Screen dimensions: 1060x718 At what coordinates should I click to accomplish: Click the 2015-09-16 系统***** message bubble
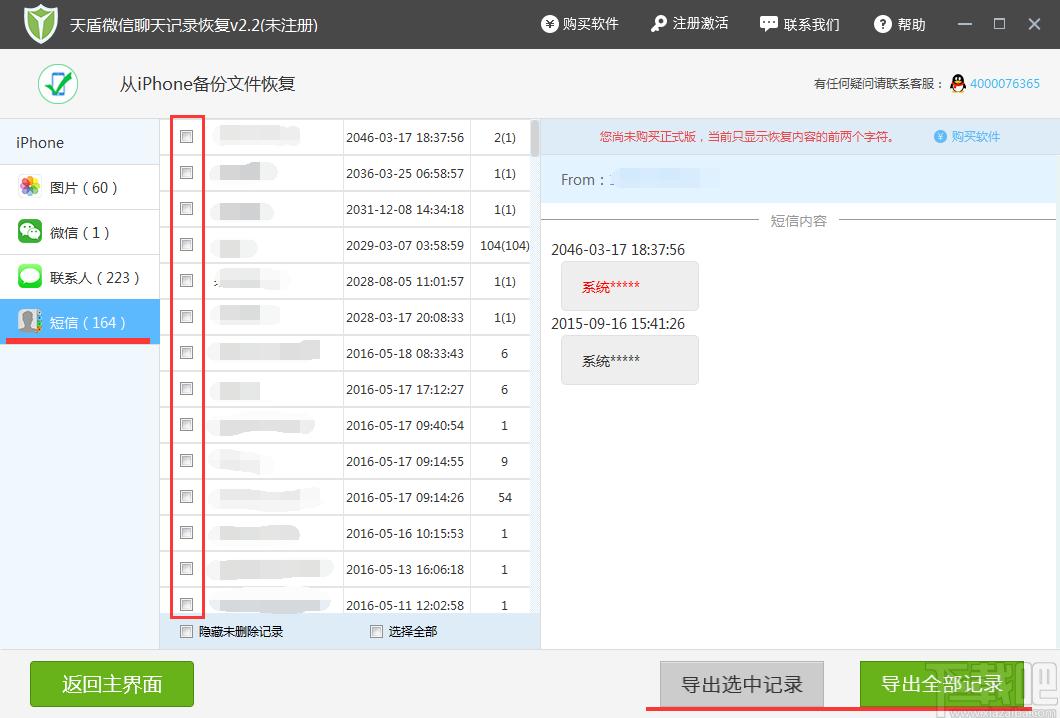click(629, 360)
